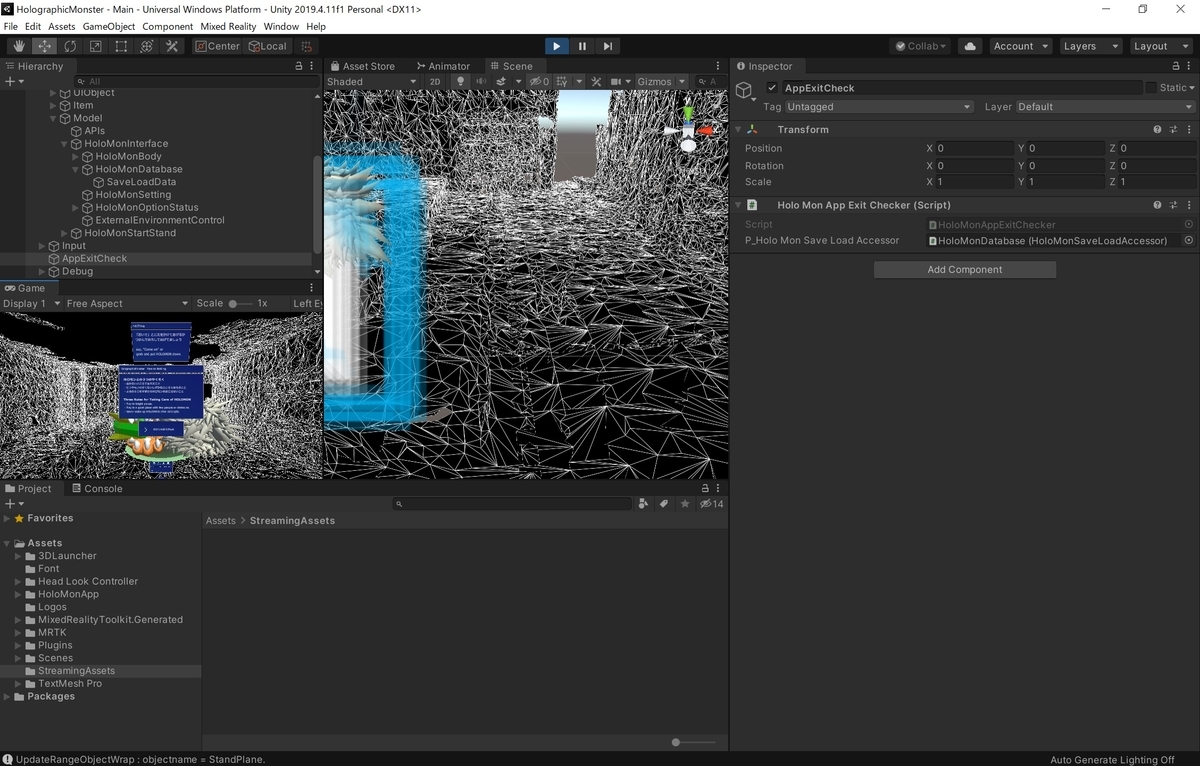Image resolution: width=1200 pixels, height=766 pixels.
Task: Open the Free Aspect dropdown
Action: coord(127,303)
